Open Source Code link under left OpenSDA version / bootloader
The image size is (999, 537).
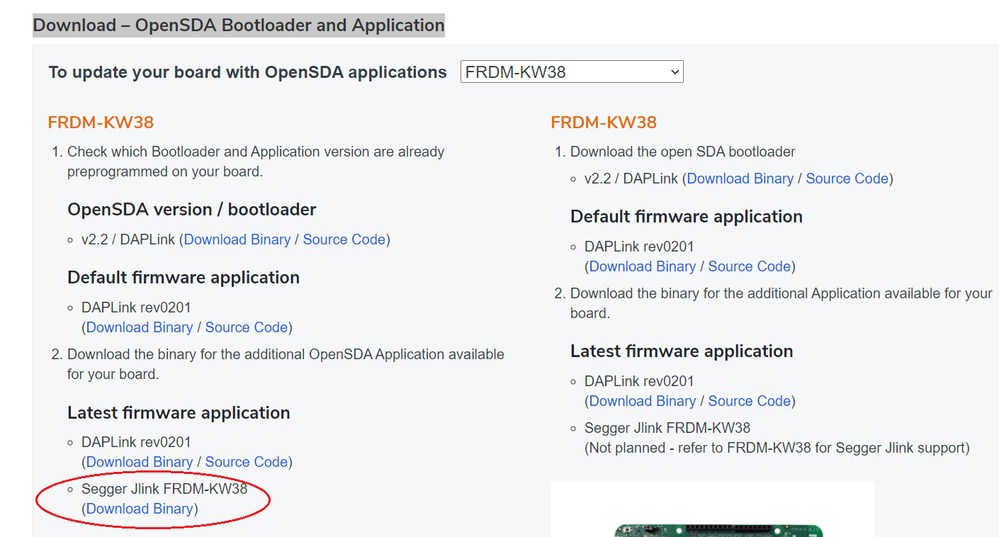(344, 240)
